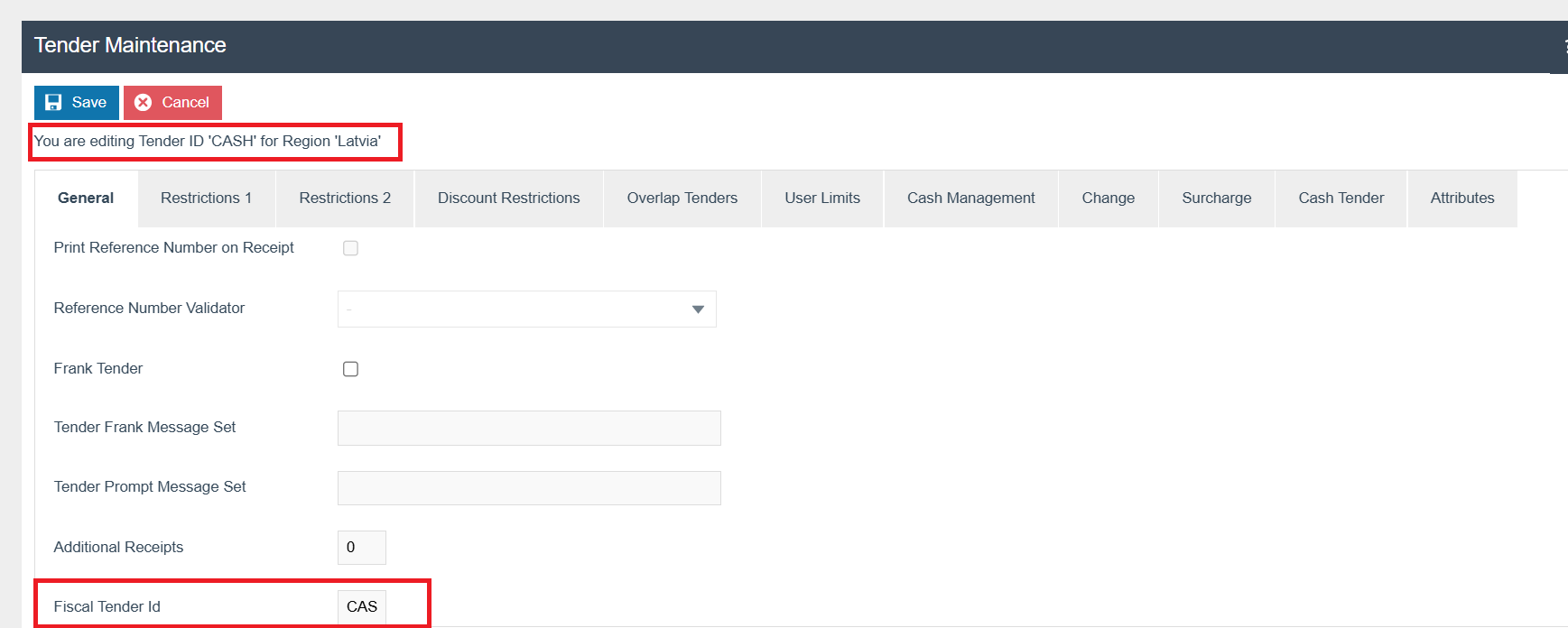Image resolution: width=1568 pixels, height=628 pixels.
Task: Go to the Discount Restrictions tab
Action: coord(508,199)
